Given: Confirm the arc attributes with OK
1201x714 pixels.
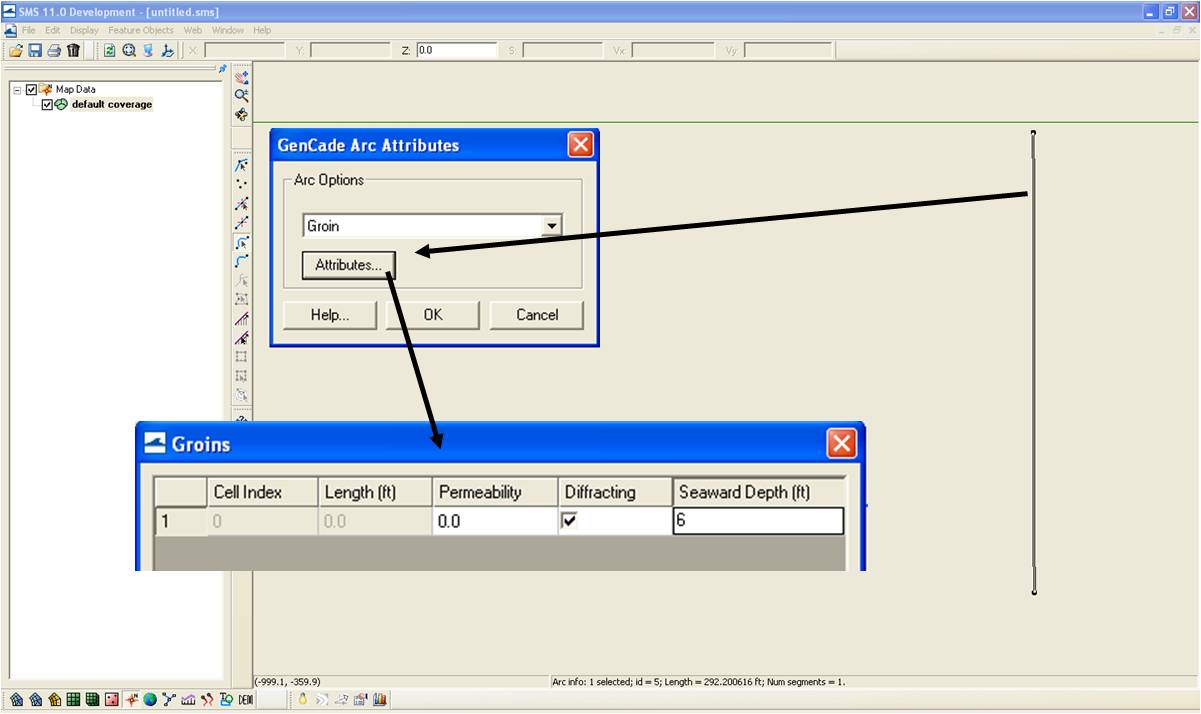Looking at the screenshot, I should coord(432,315).
